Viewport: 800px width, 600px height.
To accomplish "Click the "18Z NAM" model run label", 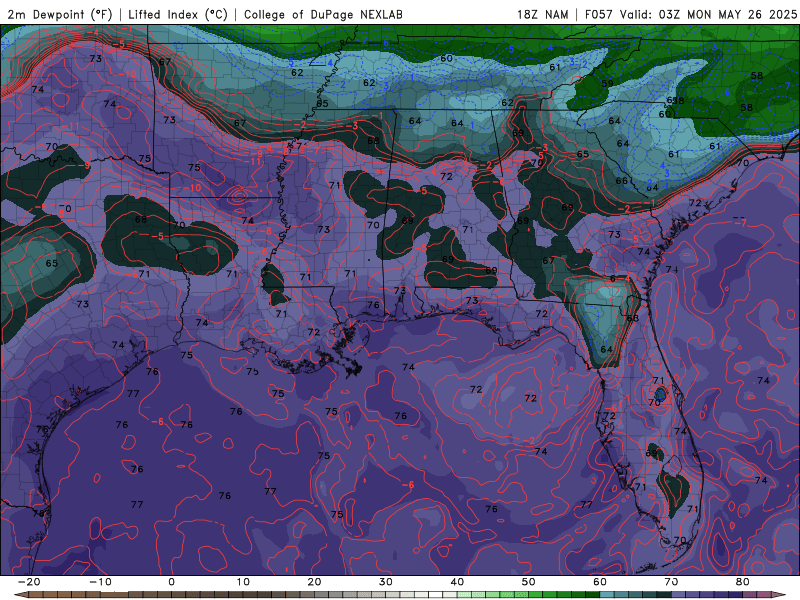I will tap(542, 14).
